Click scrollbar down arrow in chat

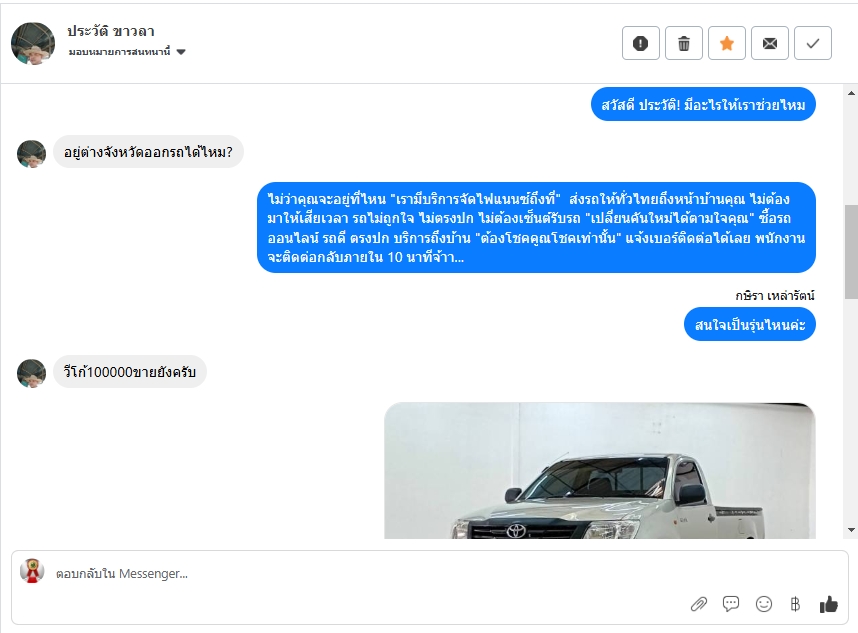851,530
